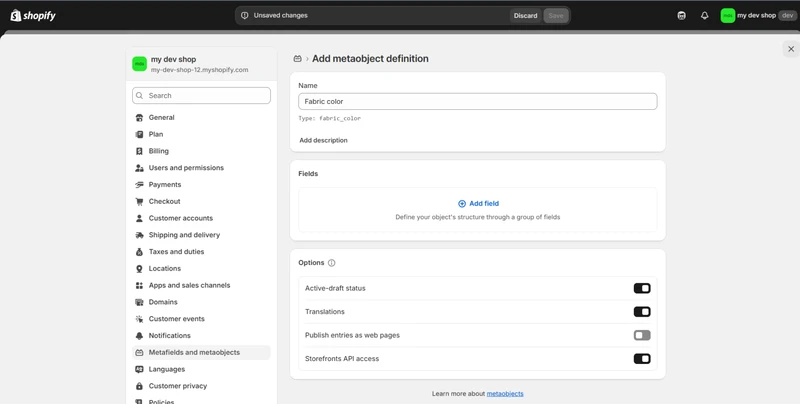The width and height of the screenshot is (800, 404).
Task: Click the Locations pin icon
Action: pyautogui.click(x=139, y=269)
